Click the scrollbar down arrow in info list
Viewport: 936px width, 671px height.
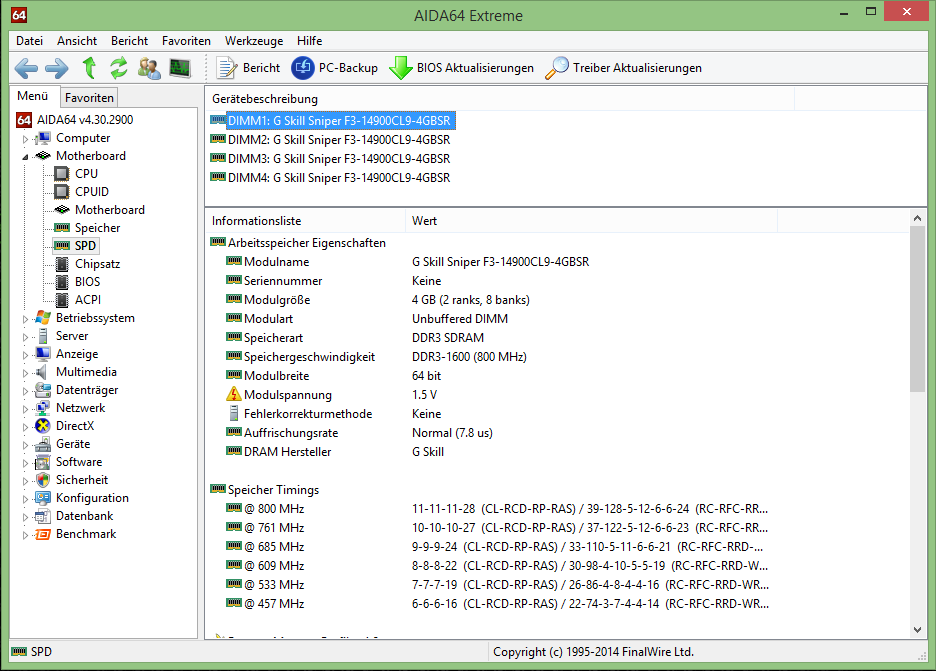click(917, 630)
